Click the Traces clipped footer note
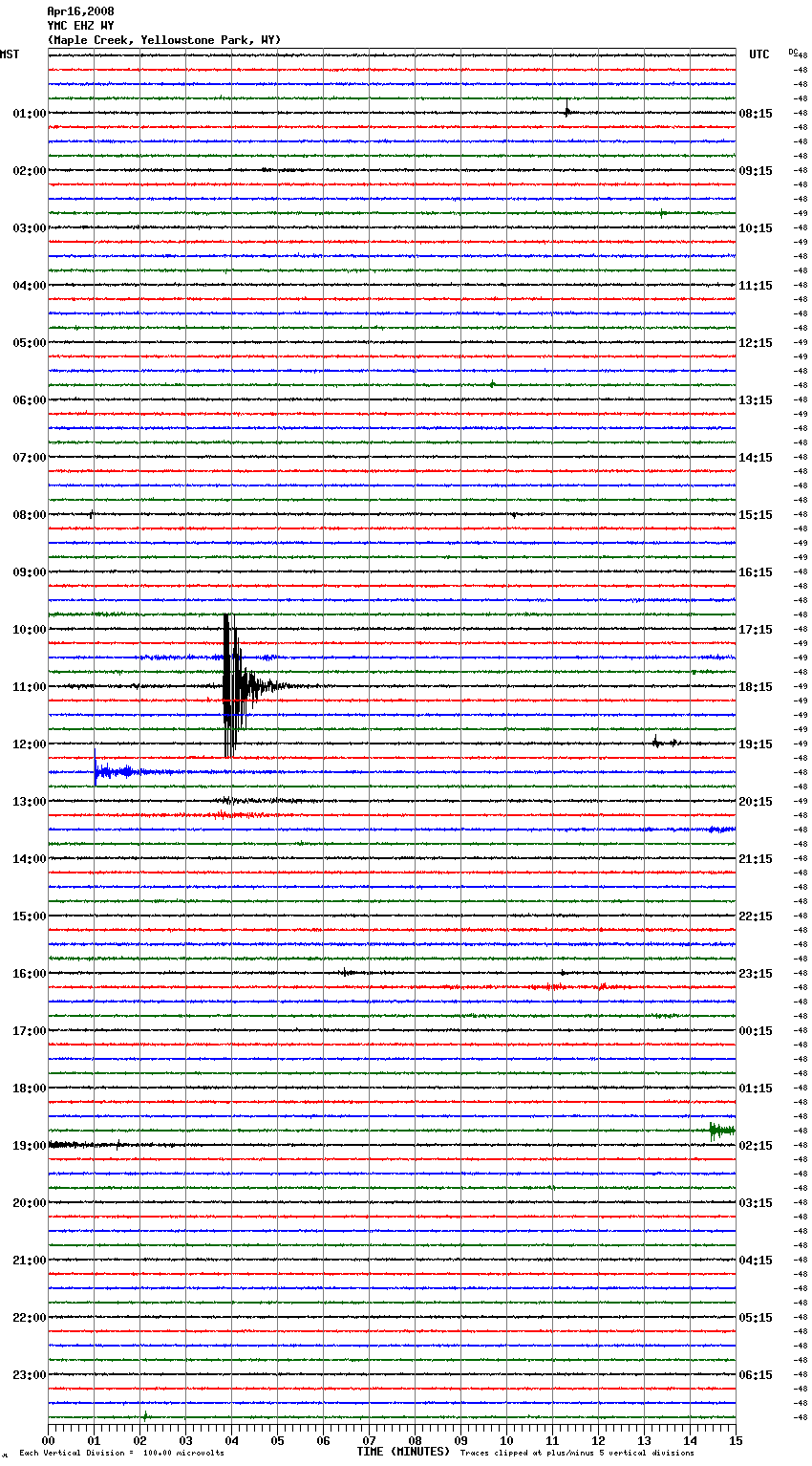This screenshot has width=812, height=1466. pyautogui.click(x=577, y=1454)
